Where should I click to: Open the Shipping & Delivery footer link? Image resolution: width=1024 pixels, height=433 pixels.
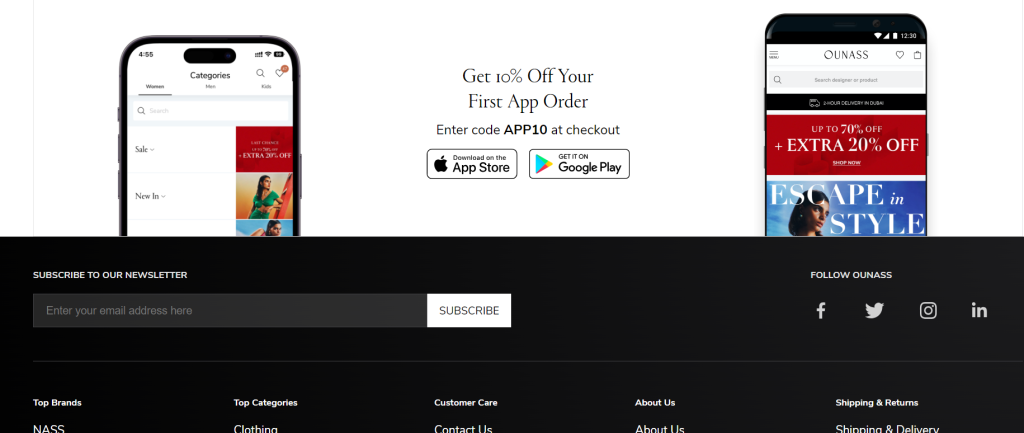(x=887, y=428)
